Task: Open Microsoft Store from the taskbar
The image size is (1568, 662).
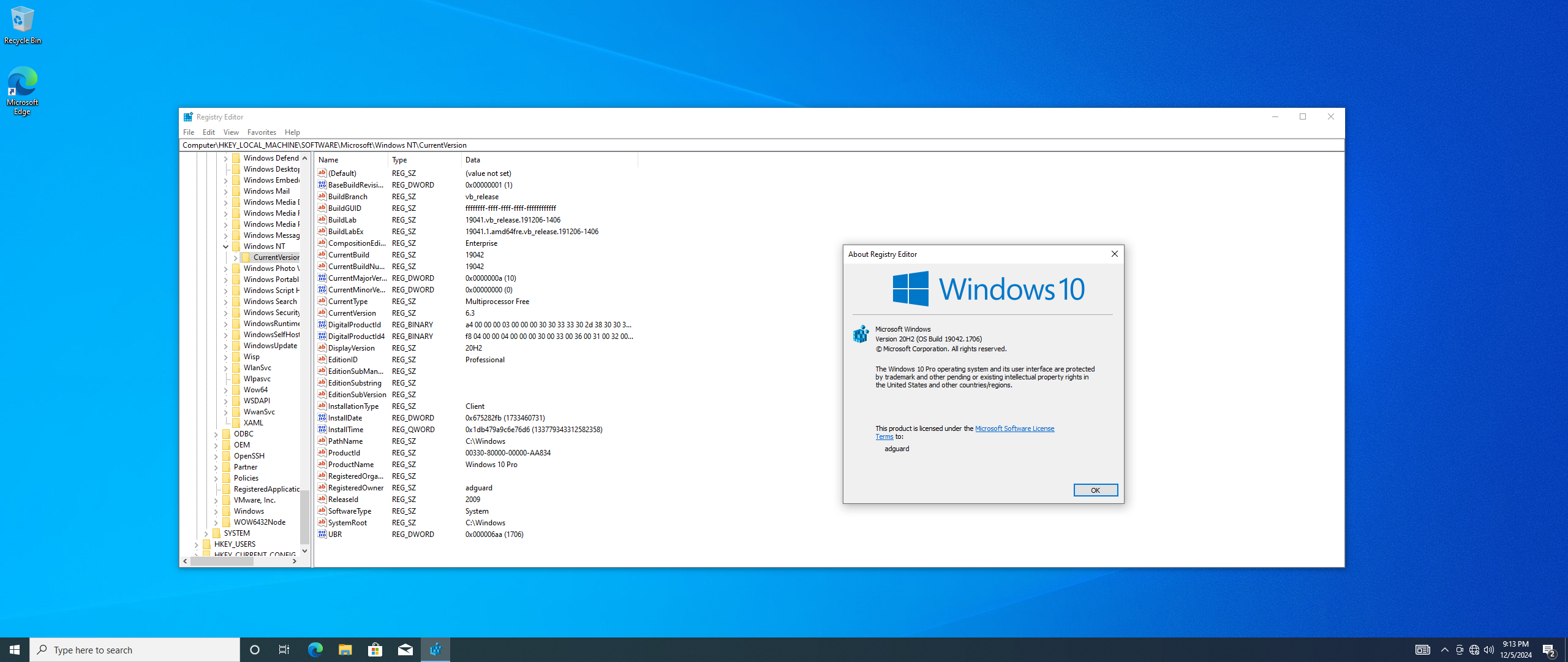Action: point(375,650)
